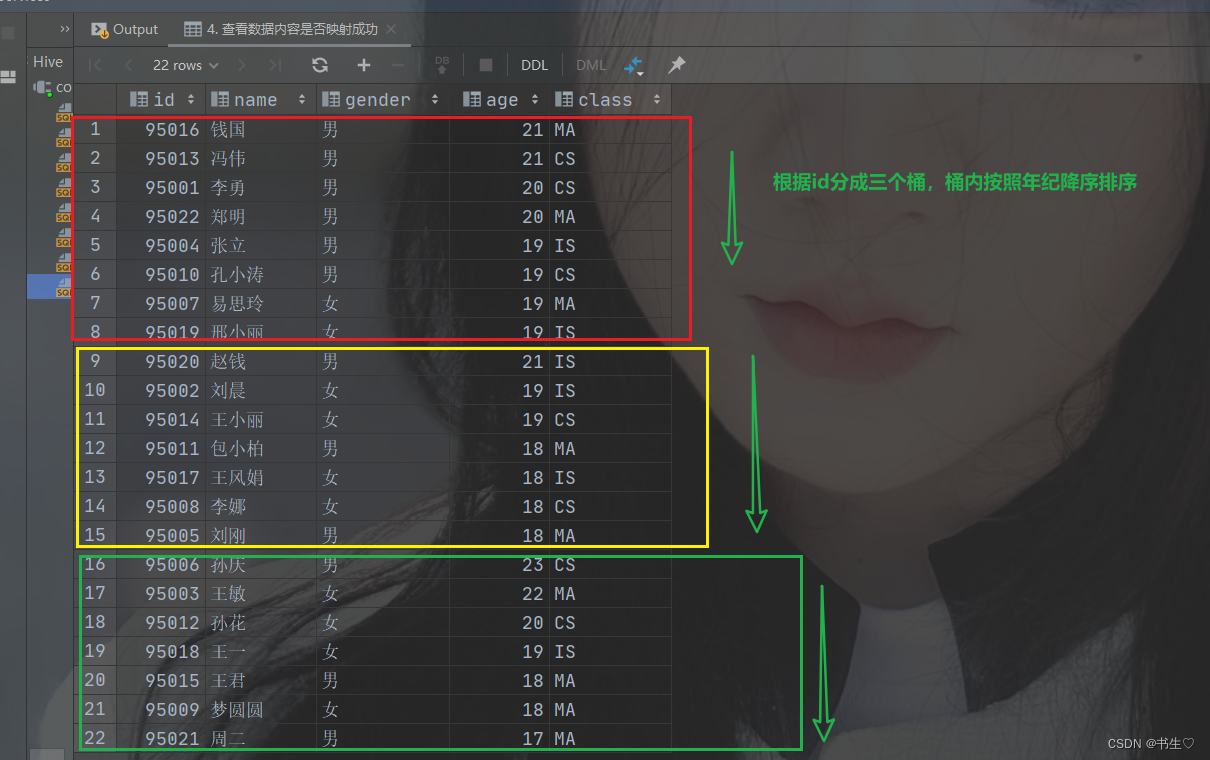Click the class cell MA in 郑明's row
Image resolution: width=1210 pixels, height=760 pixels.
pos(609,216)
